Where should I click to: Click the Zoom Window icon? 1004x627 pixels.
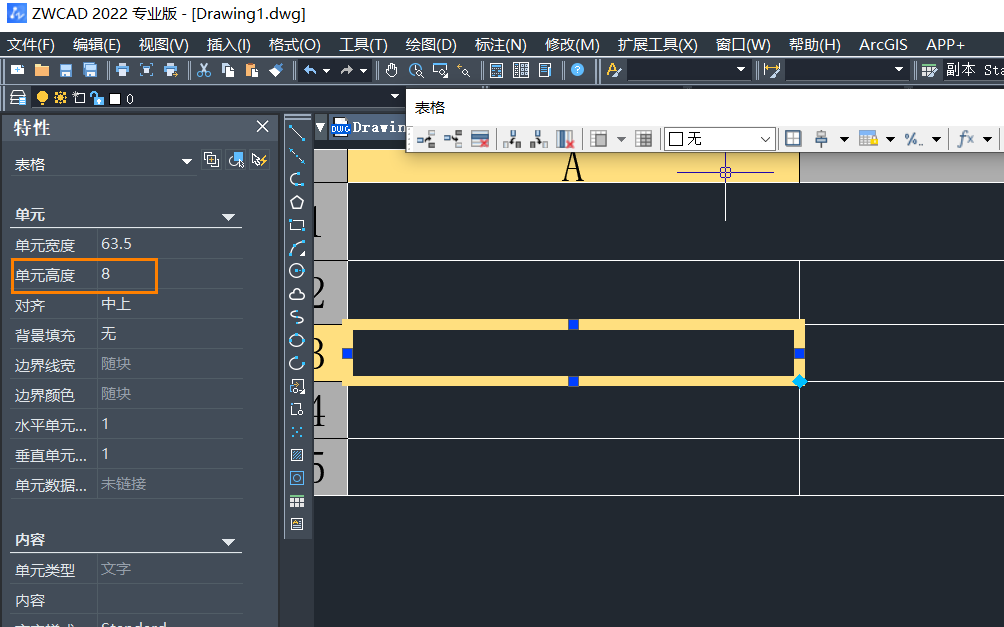click(x=441, y=70)
